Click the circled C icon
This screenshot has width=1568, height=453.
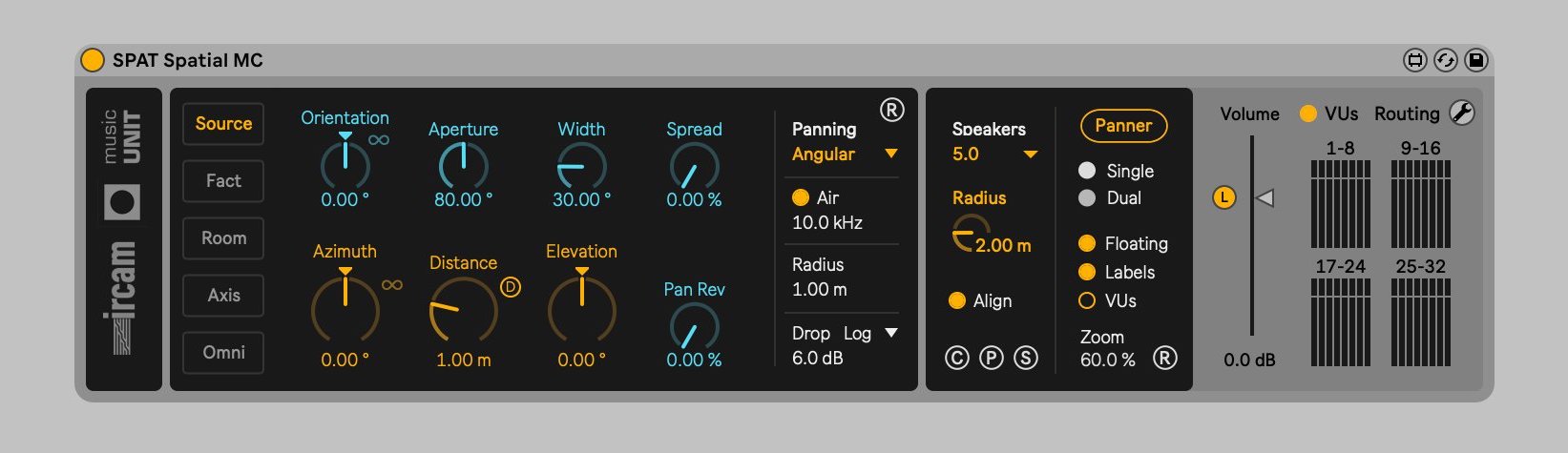click(956, 359)
